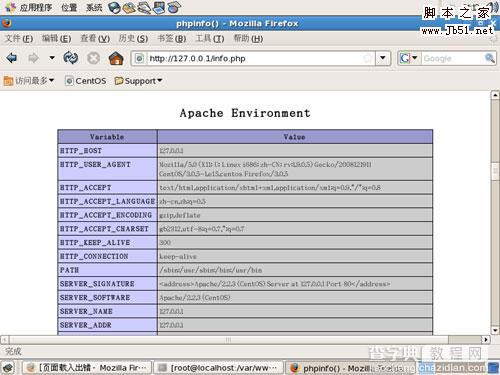500x375 pixels.
Task: Expand the Support bookmarks folder
Action: [138, 81]
